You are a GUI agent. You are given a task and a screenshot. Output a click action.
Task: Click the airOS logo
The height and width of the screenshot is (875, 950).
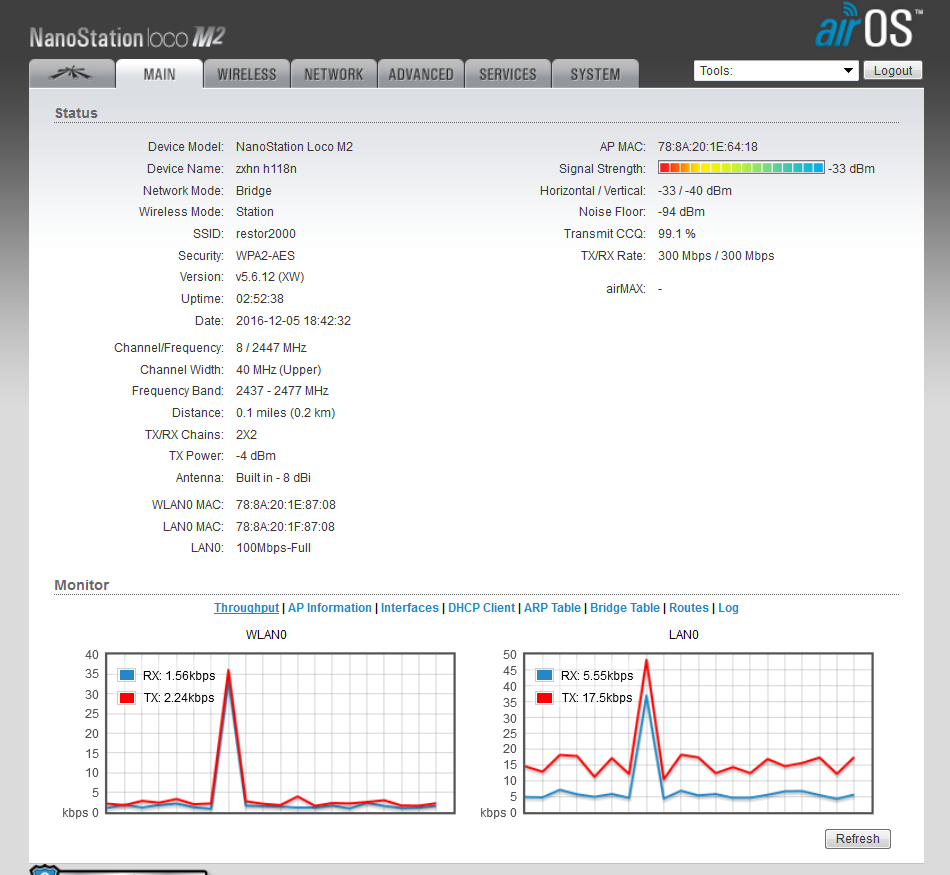[869, 25]
